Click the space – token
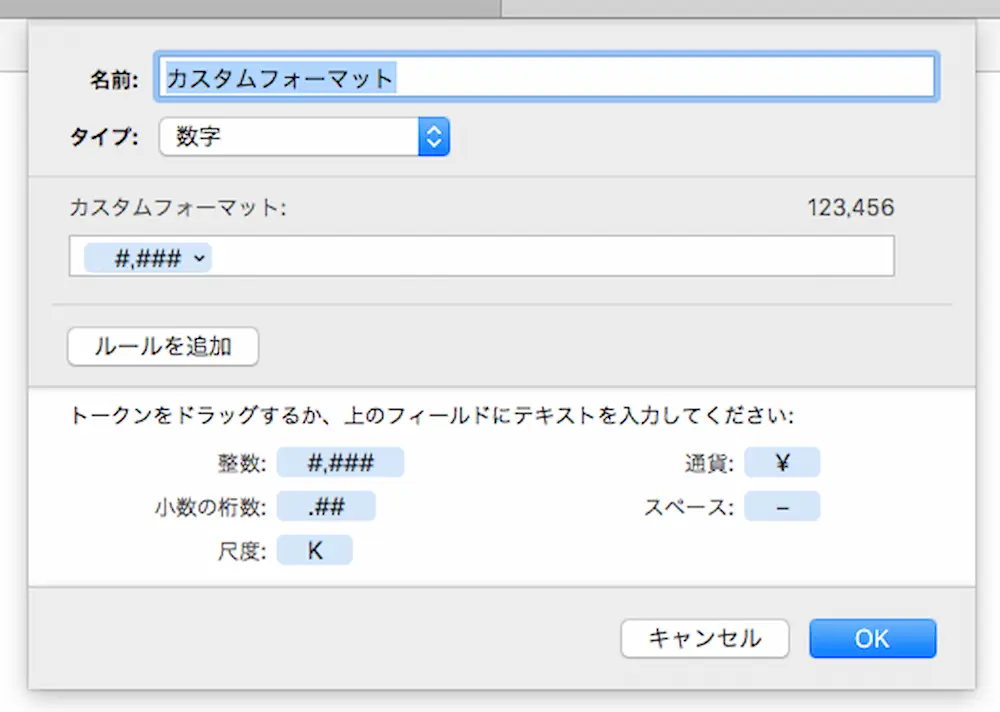 [x=782, y=507]
